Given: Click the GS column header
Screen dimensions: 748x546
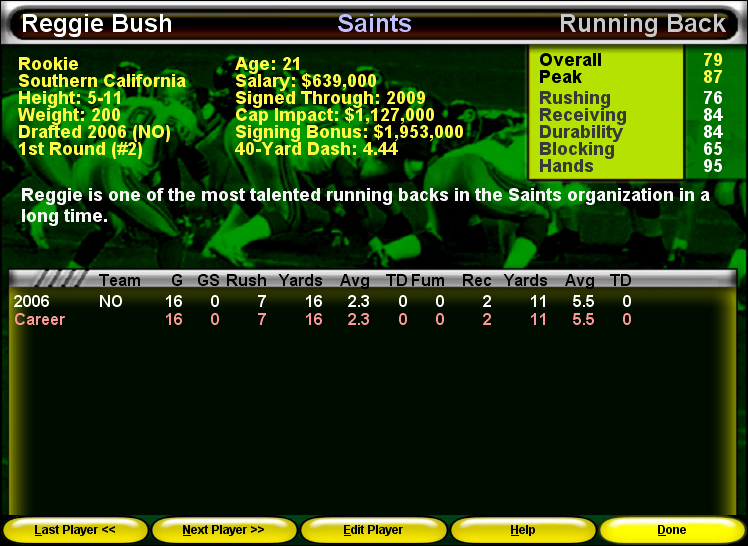Looking at the screenshot, I should point(208,281).
